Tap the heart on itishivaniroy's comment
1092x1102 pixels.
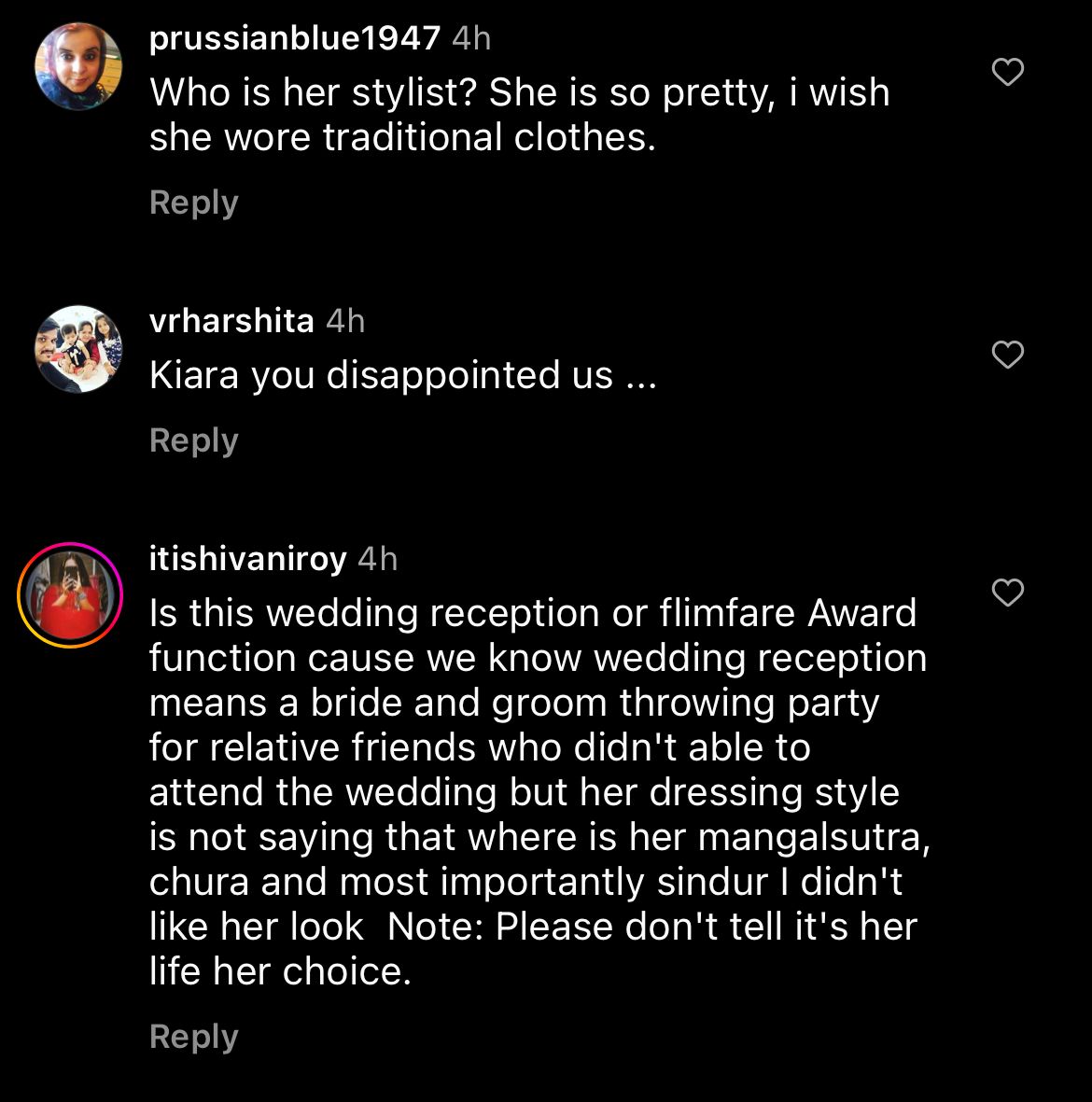click(1007, 593)
